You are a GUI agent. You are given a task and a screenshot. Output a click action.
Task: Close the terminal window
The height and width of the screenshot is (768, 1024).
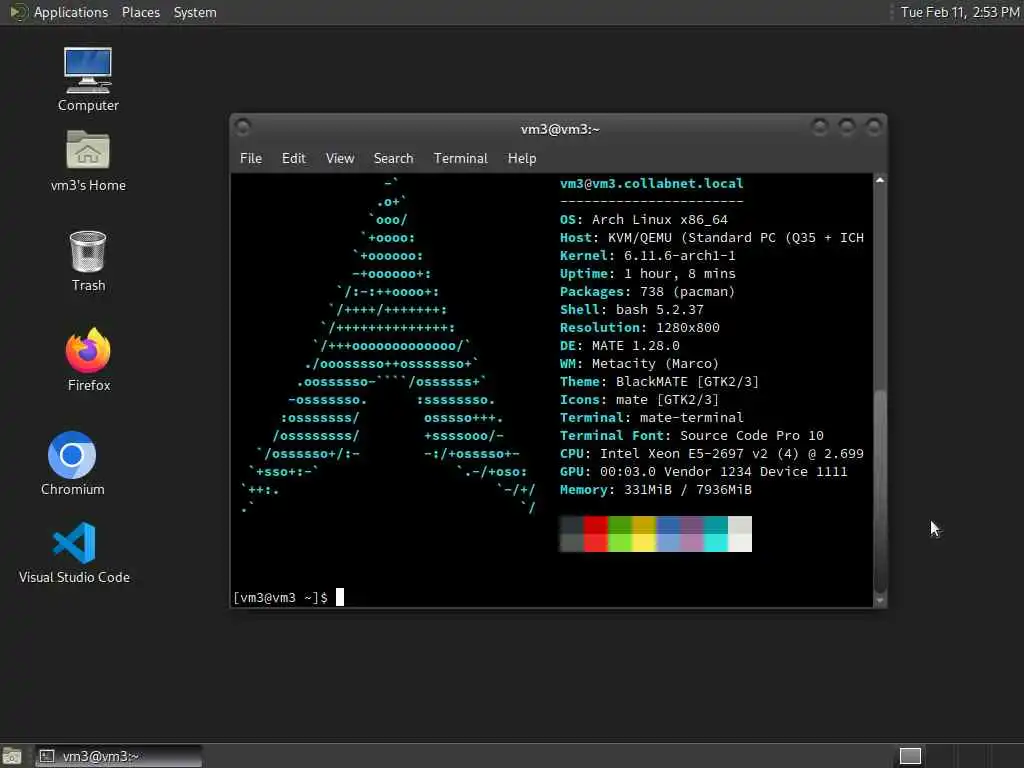coord(873,127)
